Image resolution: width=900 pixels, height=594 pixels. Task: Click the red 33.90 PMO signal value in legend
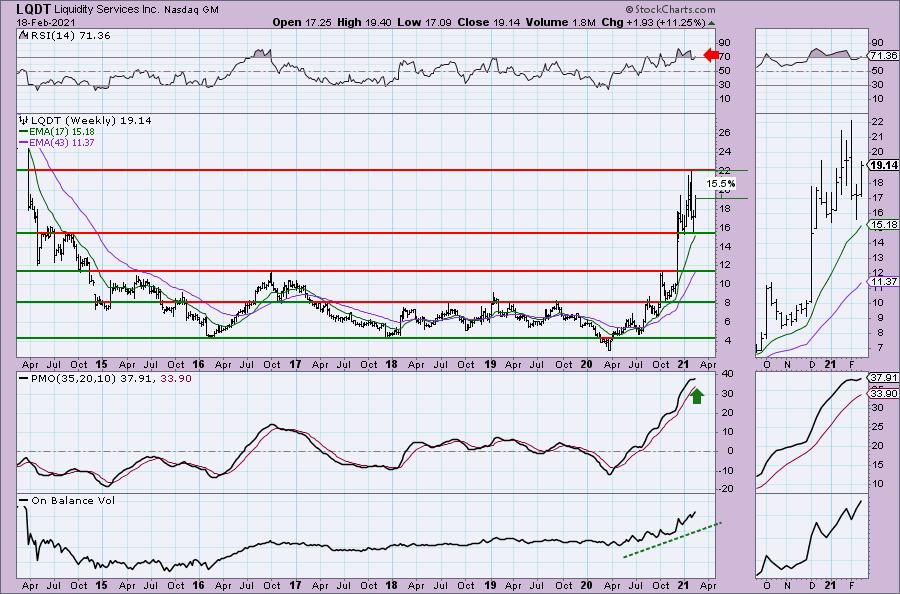click(x=178, y=379)
